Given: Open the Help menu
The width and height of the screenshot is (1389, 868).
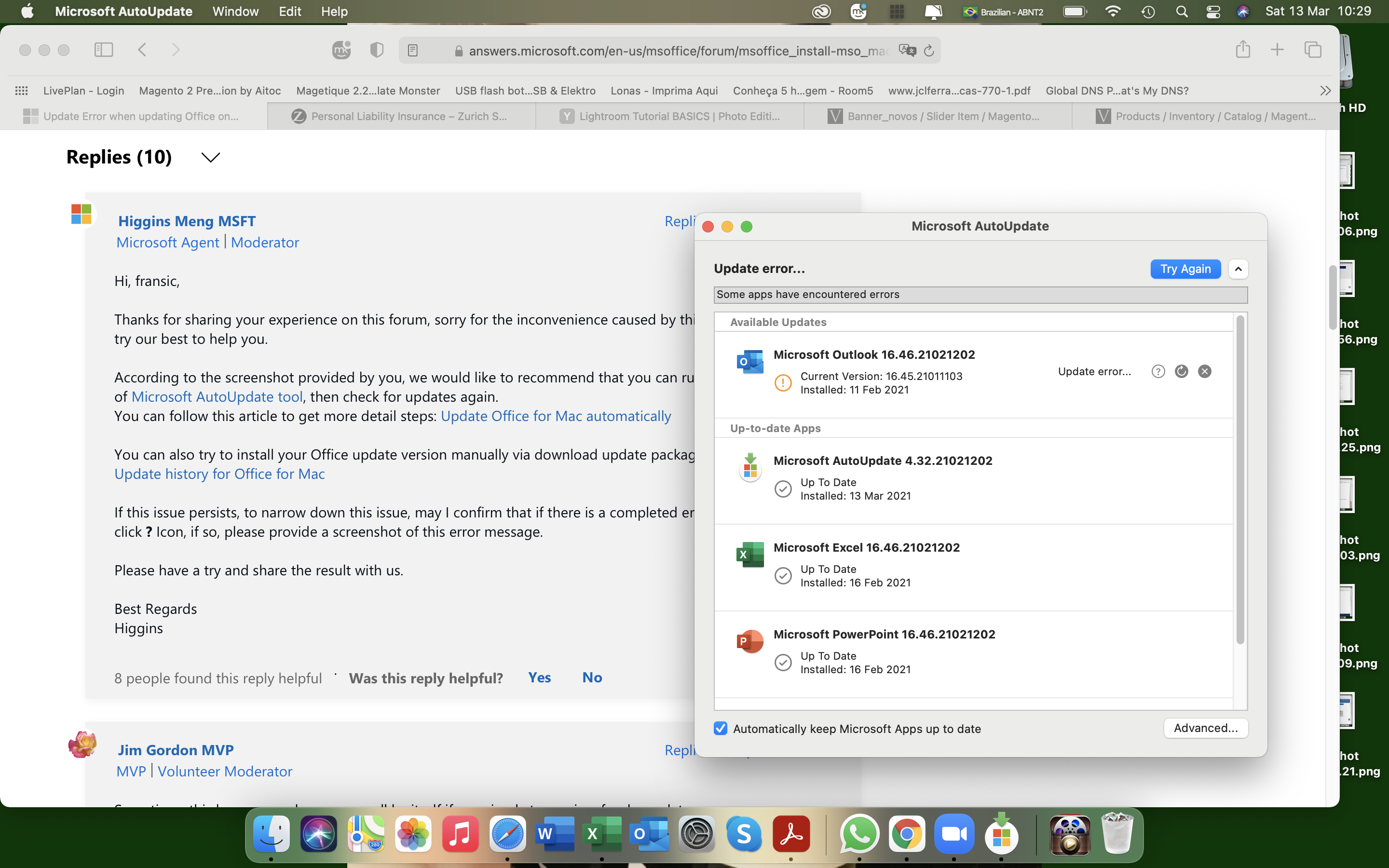Looking at the screenshot, I should click(334, 12).
